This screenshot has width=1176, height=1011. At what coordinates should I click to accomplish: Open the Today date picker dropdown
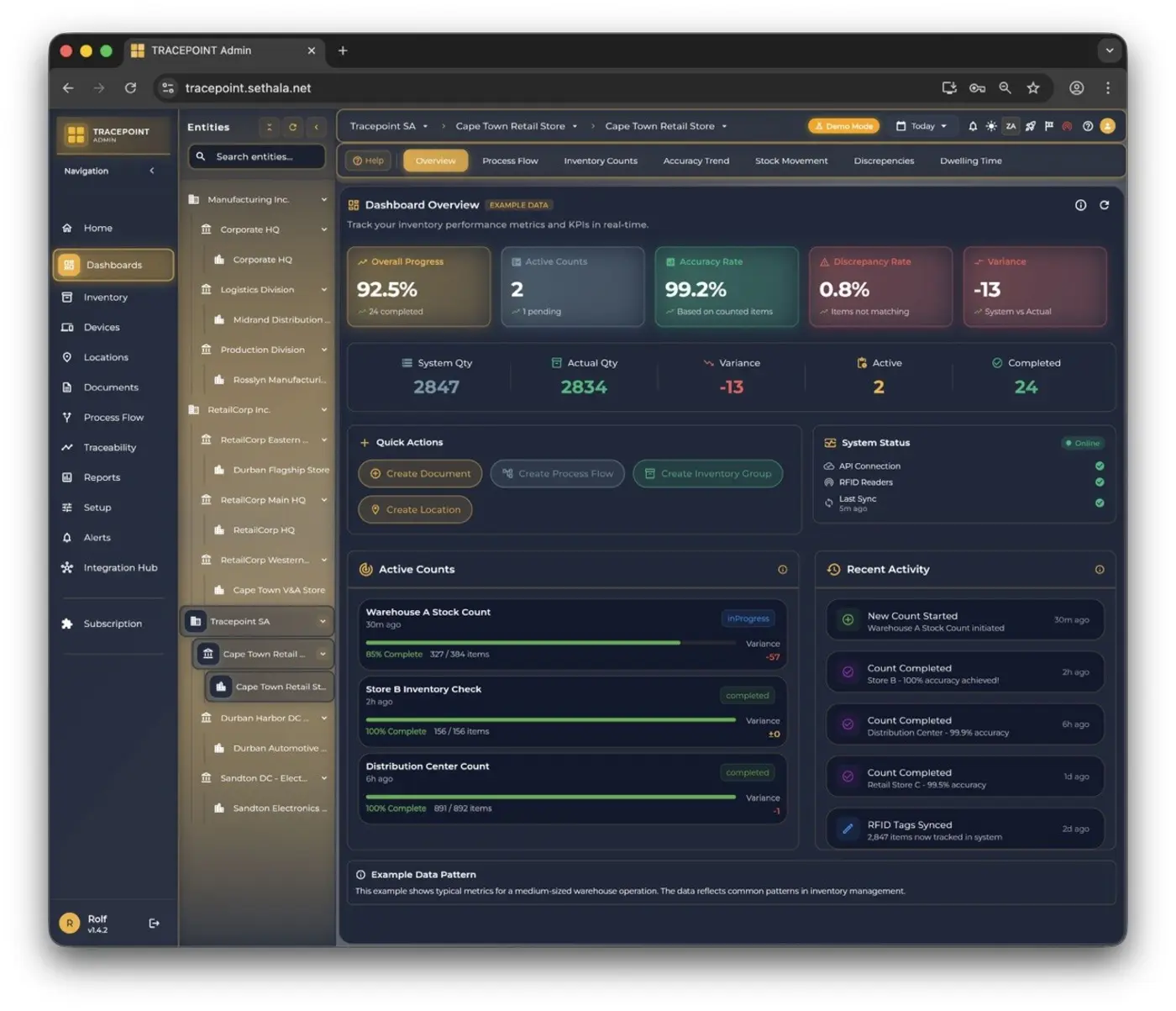coord(921,126)
